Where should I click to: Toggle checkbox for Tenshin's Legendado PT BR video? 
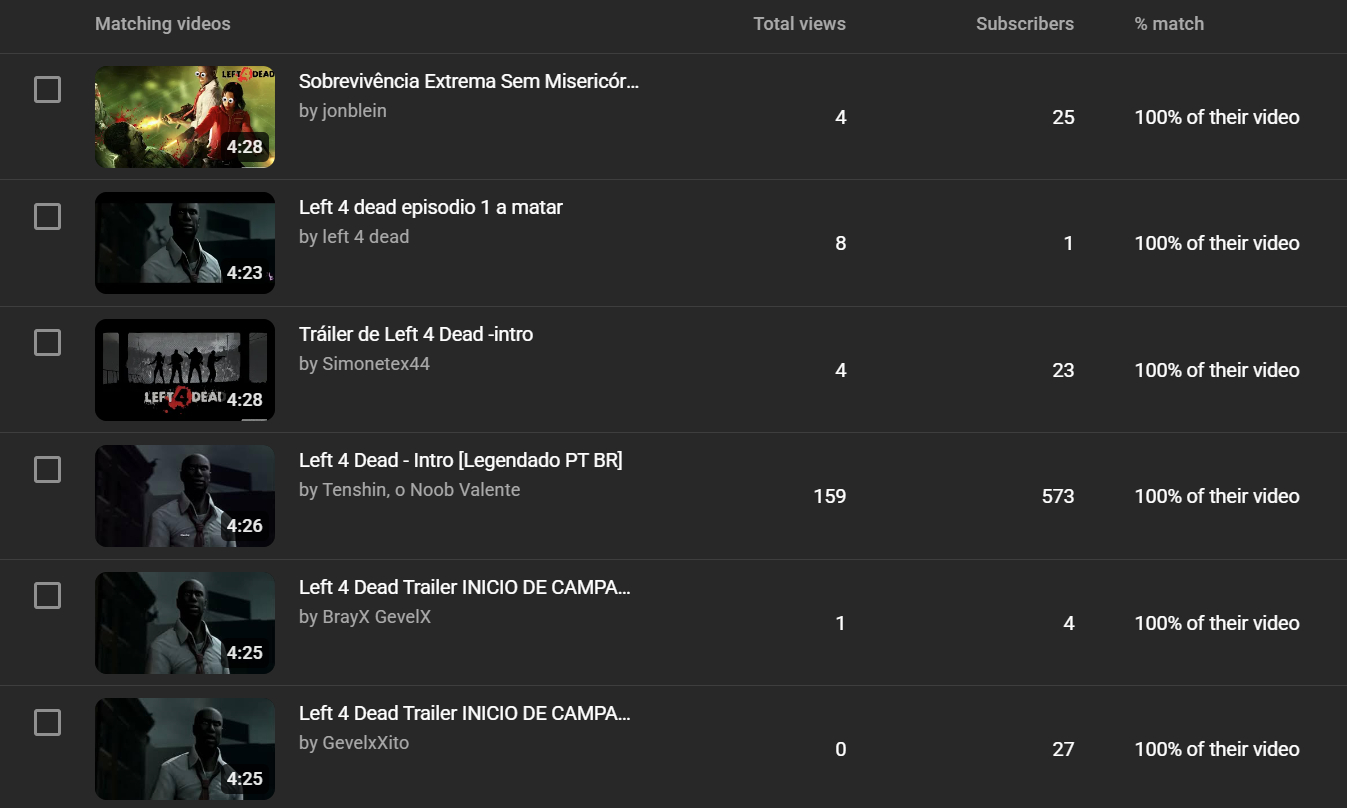47,469
